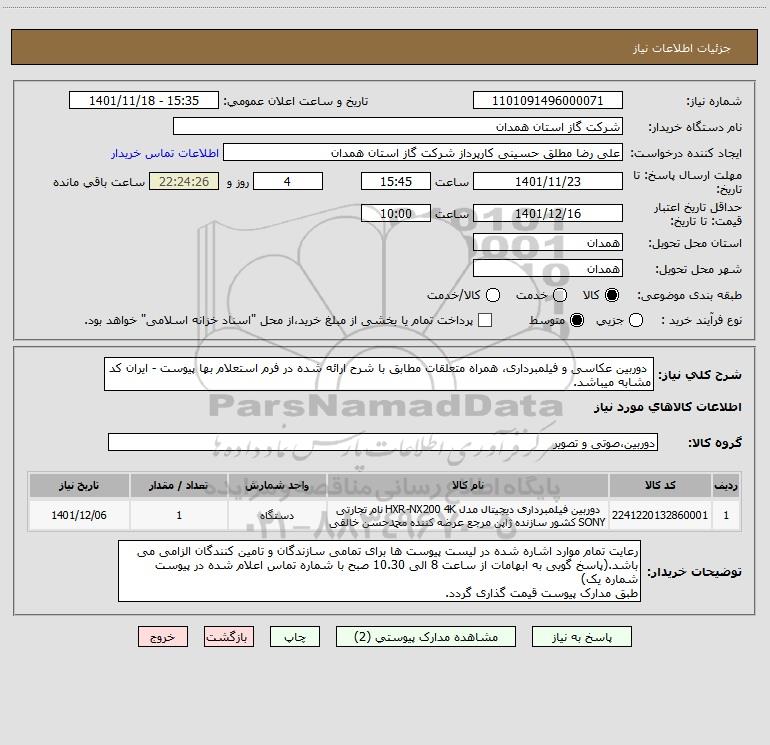Click the quantity cell in the HXR-NX200 row
The image size is (770, 745).
(179, 515)
